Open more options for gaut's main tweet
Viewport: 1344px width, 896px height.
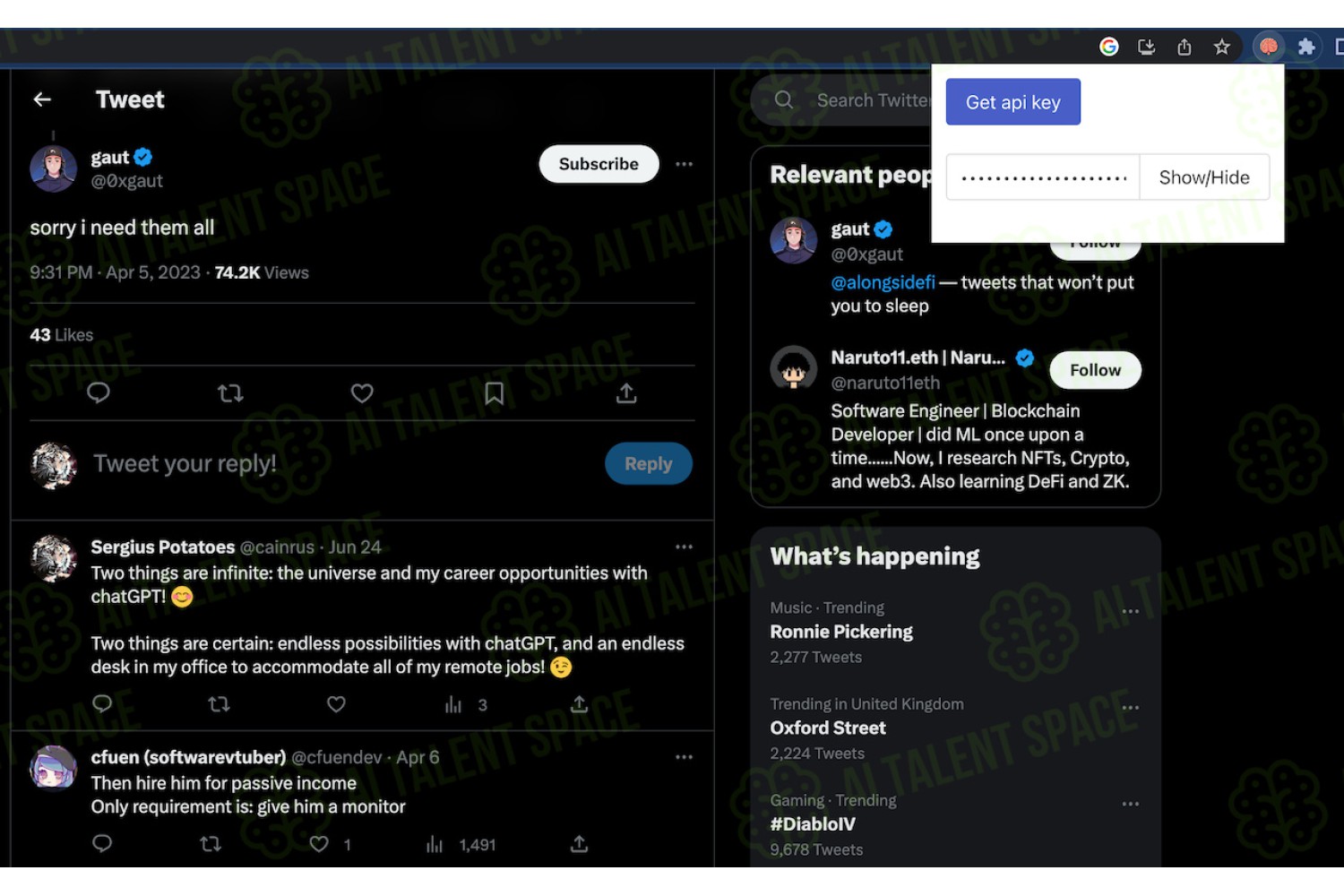pyautogui.click(x=685, y=164)
